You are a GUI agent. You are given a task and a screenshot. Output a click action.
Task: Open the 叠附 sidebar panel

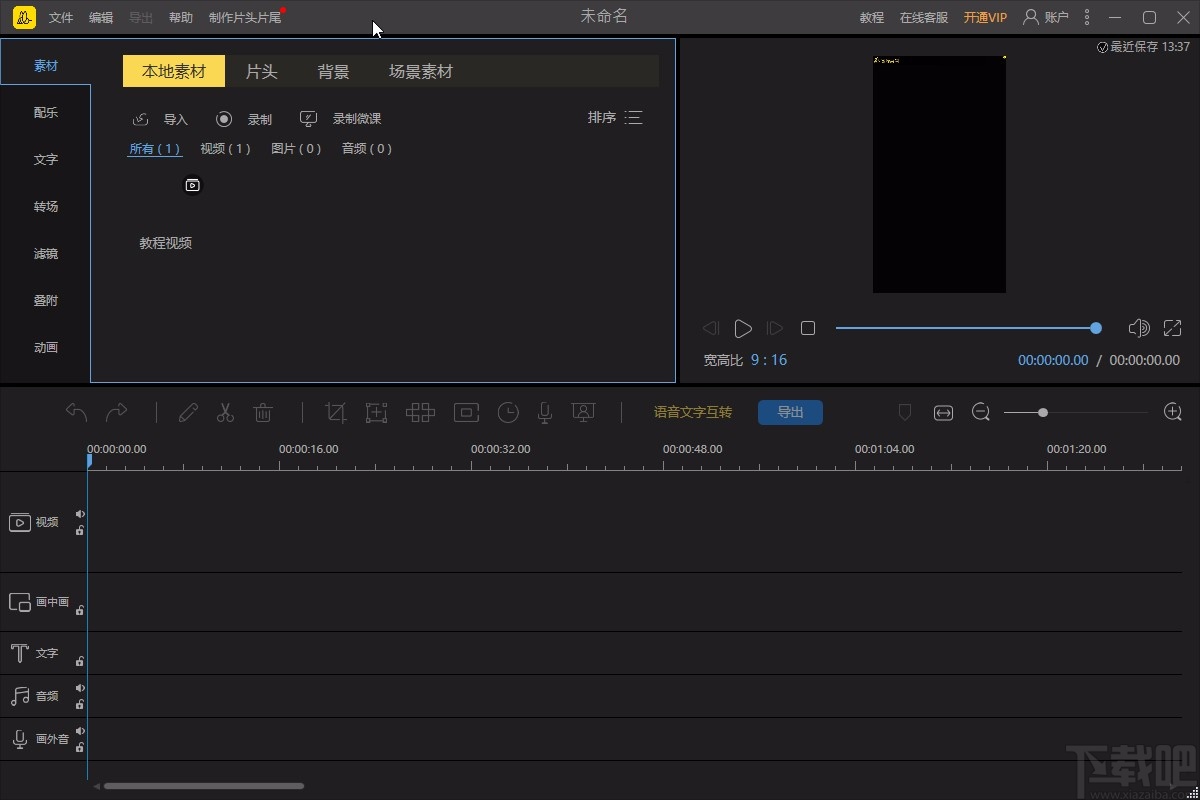pos(46,301)
